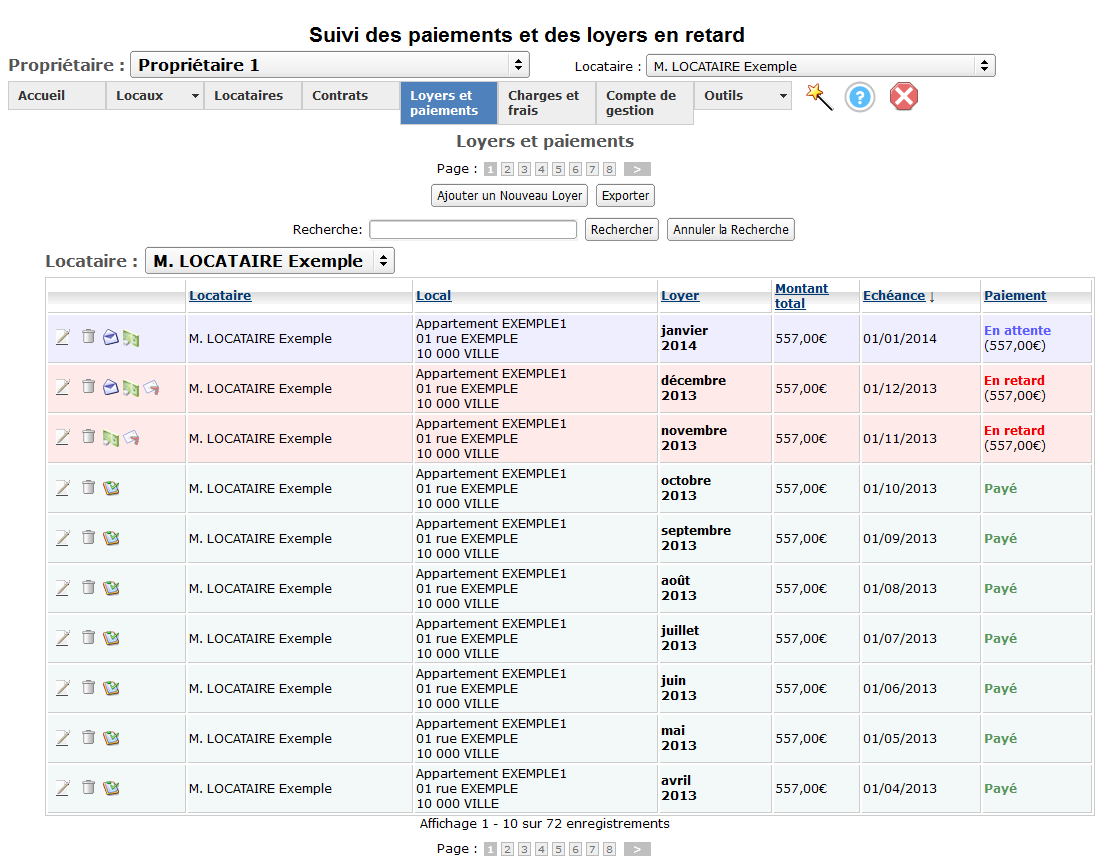This screenshot has height=866, width=1113.
Task: Edit the janvier 2014 rent with pencil icon
Action: pyautogui.click(x=63, y=338)
